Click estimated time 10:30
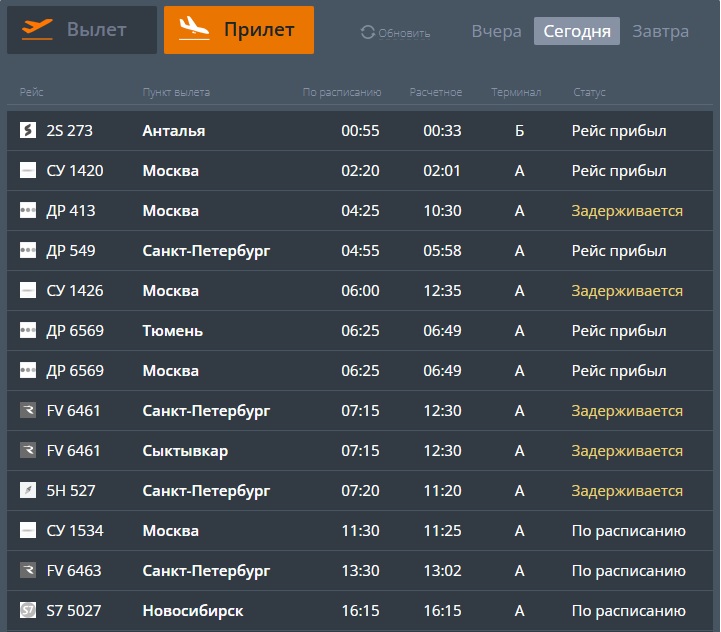This screenshot has height=632, width=721. (442, 211)
